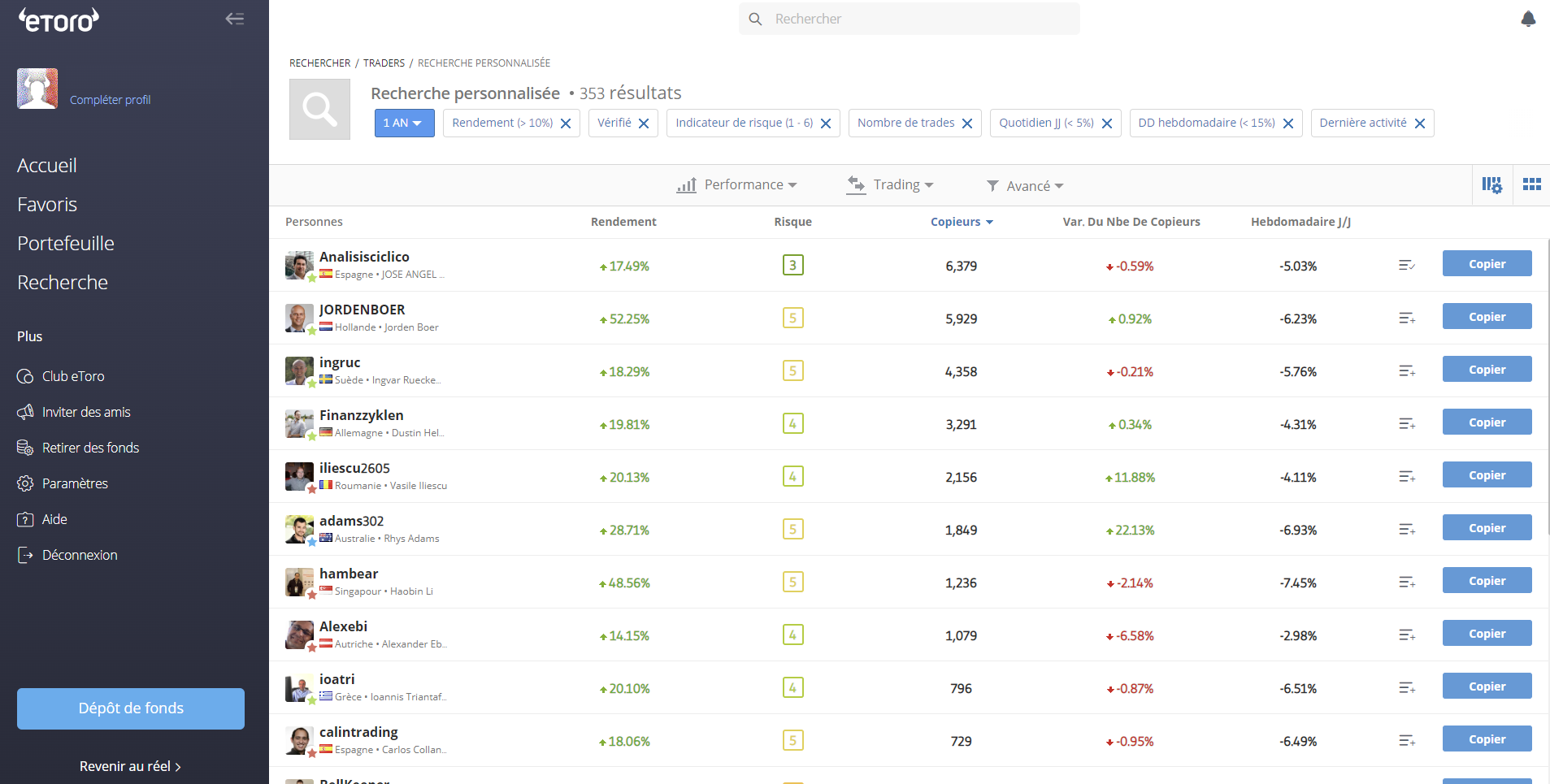Add ingruc to watchlist icon
The height and width of the screenshot is (784, 1550).
(x=1407, y=371)
